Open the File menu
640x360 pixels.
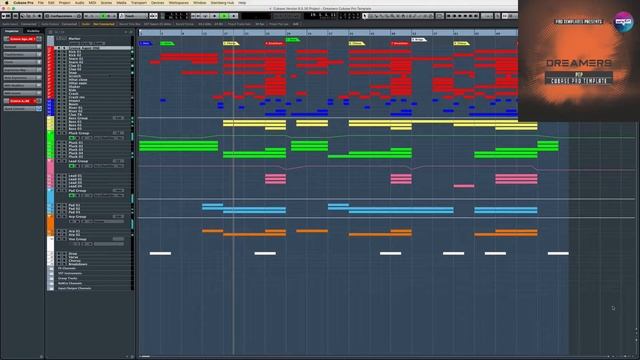tap(41, 2)
